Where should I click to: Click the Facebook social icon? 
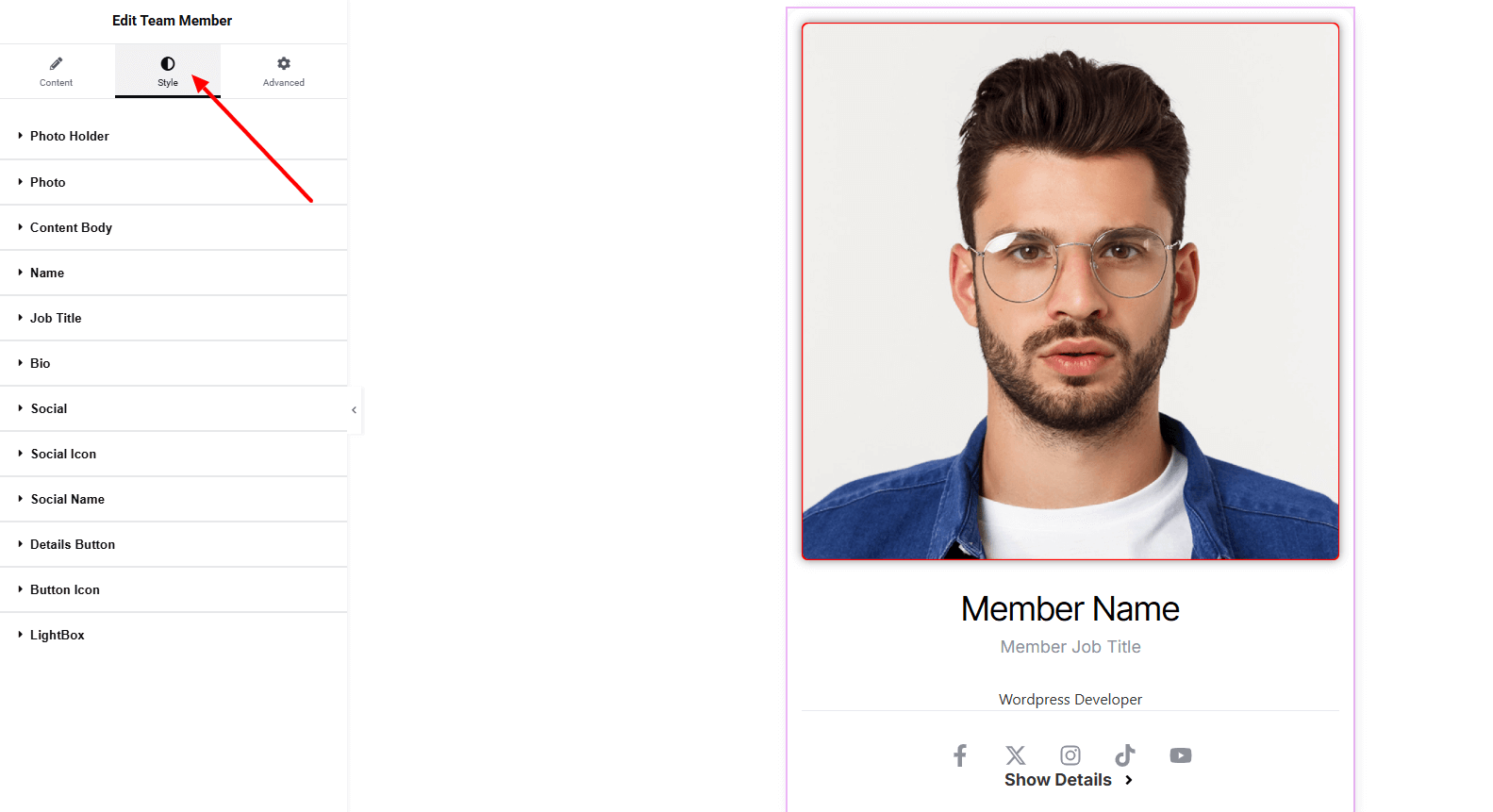pos(960,755)
